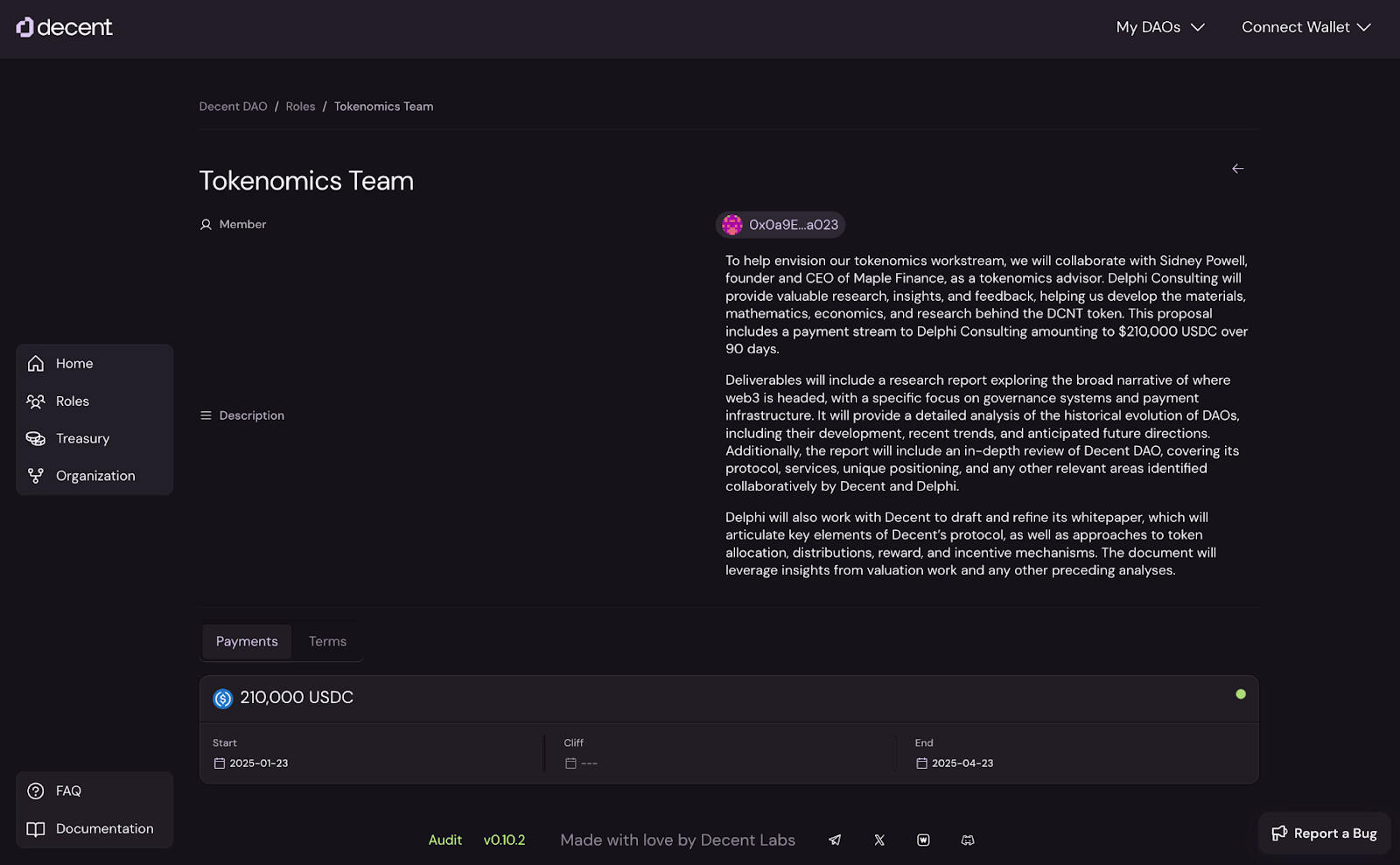Open the X social icon in footer
This screenshot has width=1400, height=865.
879,840
